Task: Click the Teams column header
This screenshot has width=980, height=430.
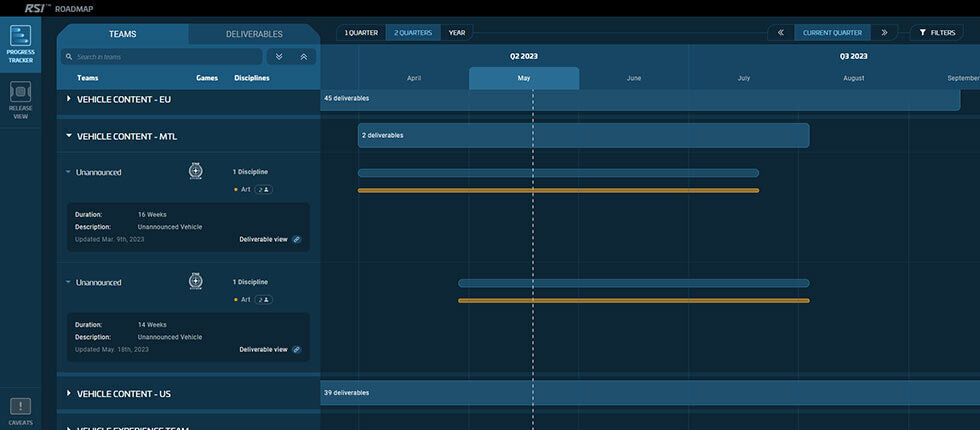Action: click(88, 78)
